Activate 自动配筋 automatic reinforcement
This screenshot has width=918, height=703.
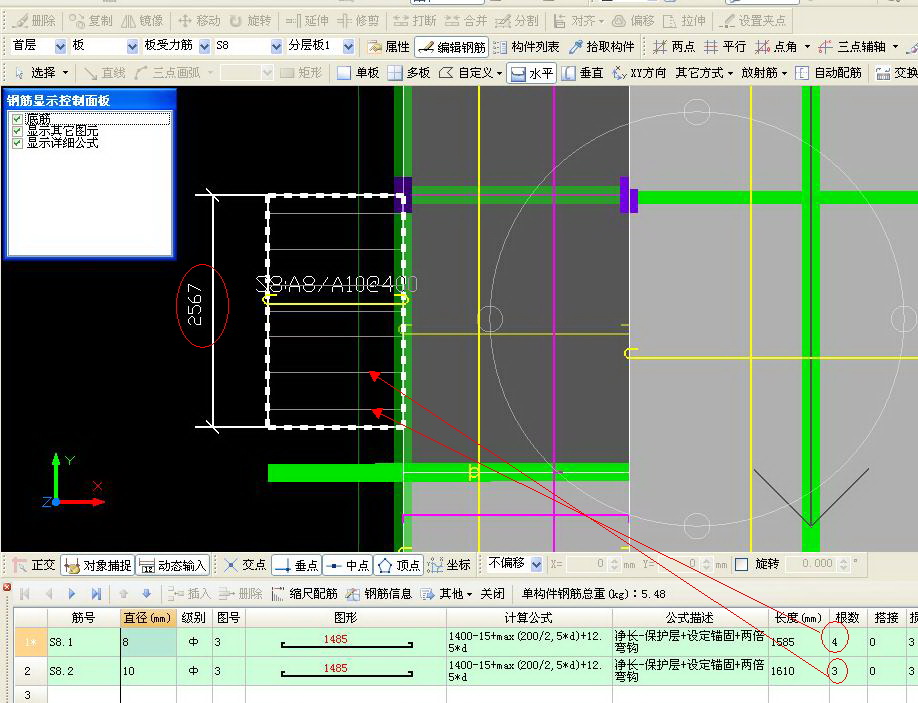point(828,73)
